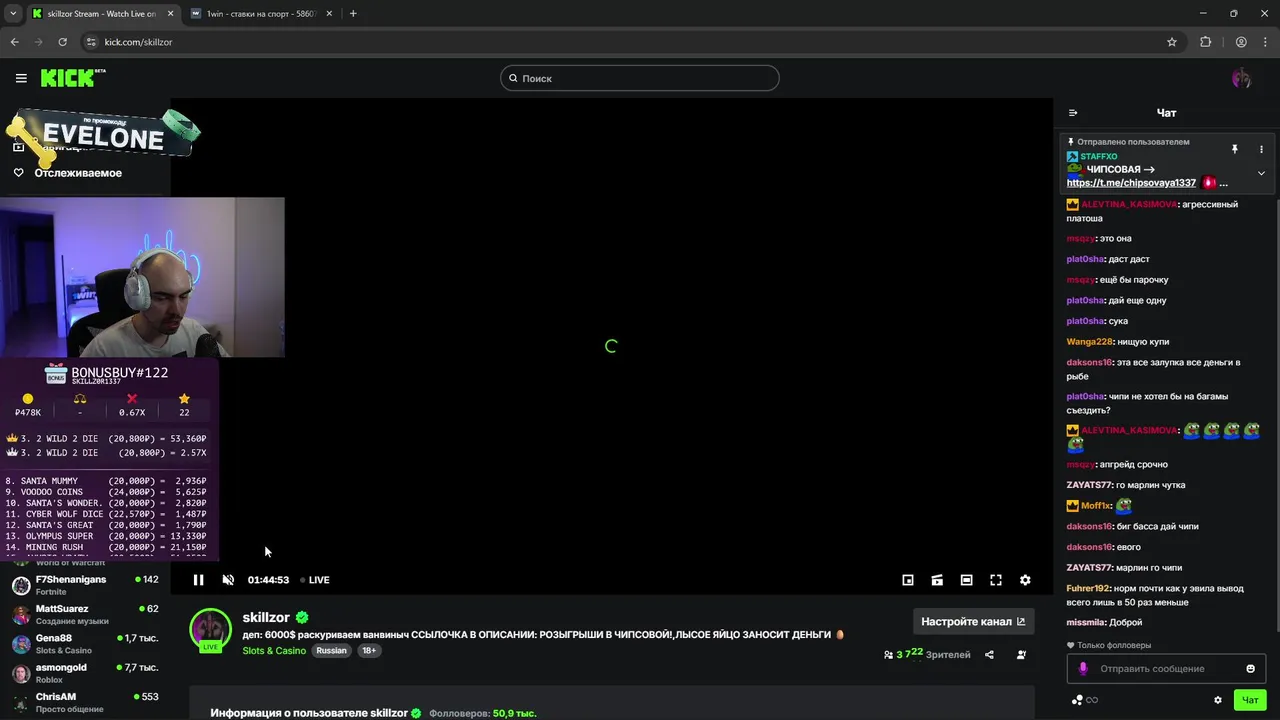Open the hamburger menu next to Kick logo
Screen dimensions: 1280x720
[21, 78]
